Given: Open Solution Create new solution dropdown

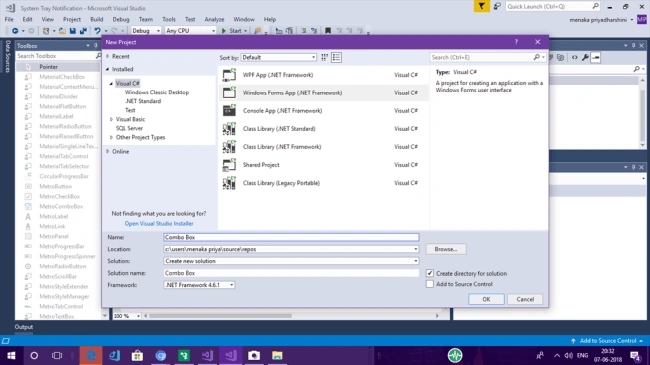Looking at the screenshot, I should coord(415,261).
